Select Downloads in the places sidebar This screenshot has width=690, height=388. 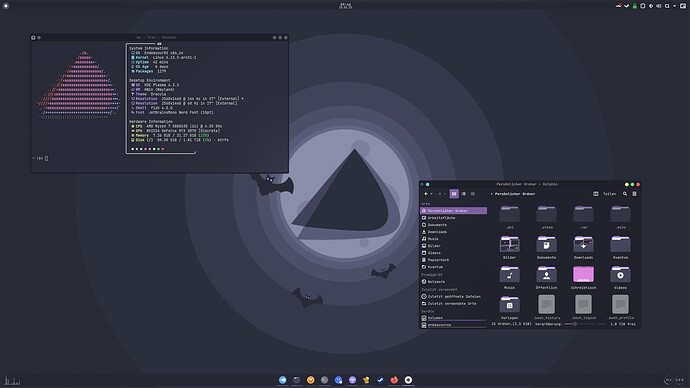pos(454,232)
